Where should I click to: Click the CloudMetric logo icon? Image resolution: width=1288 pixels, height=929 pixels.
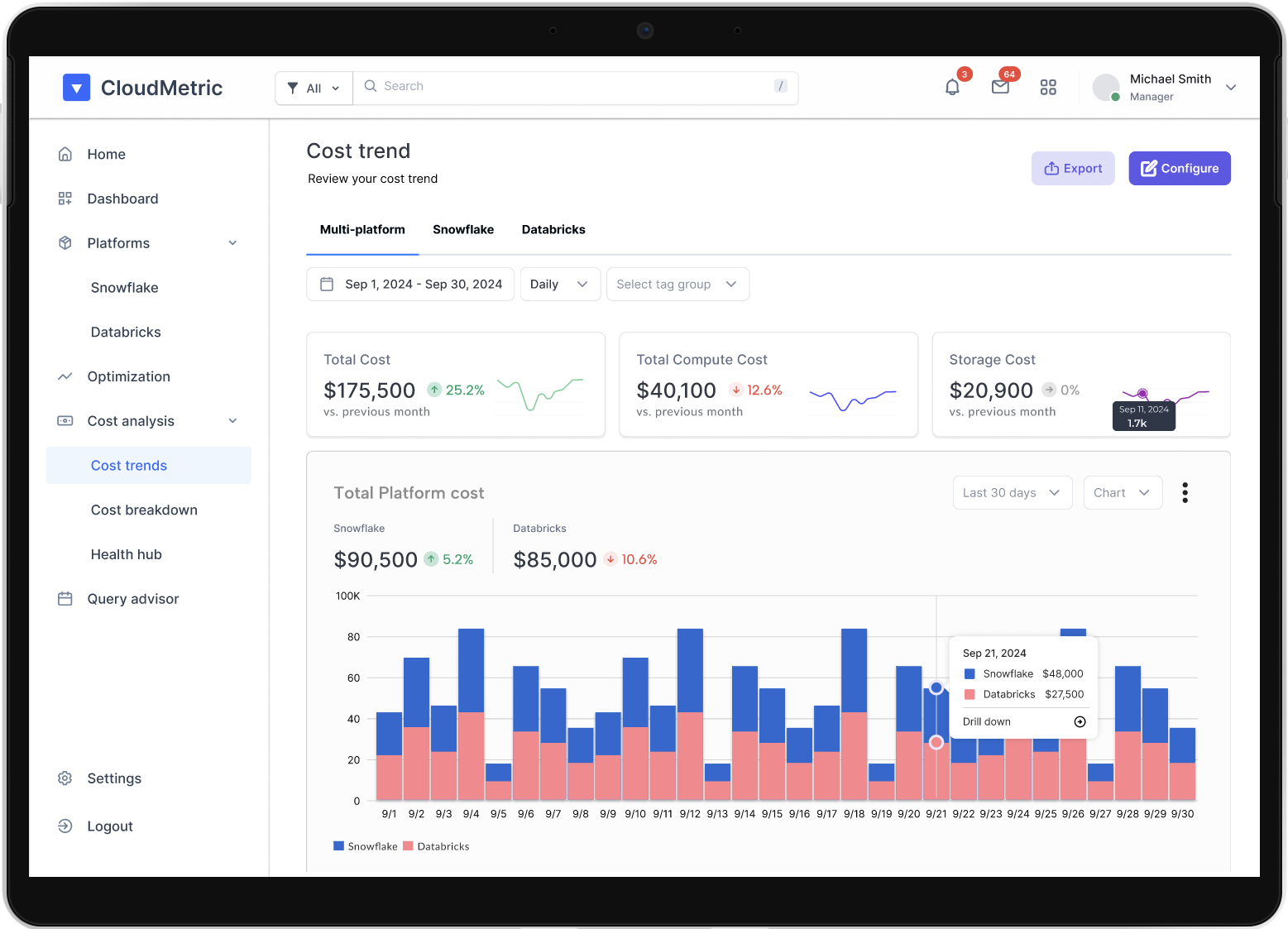76,88
